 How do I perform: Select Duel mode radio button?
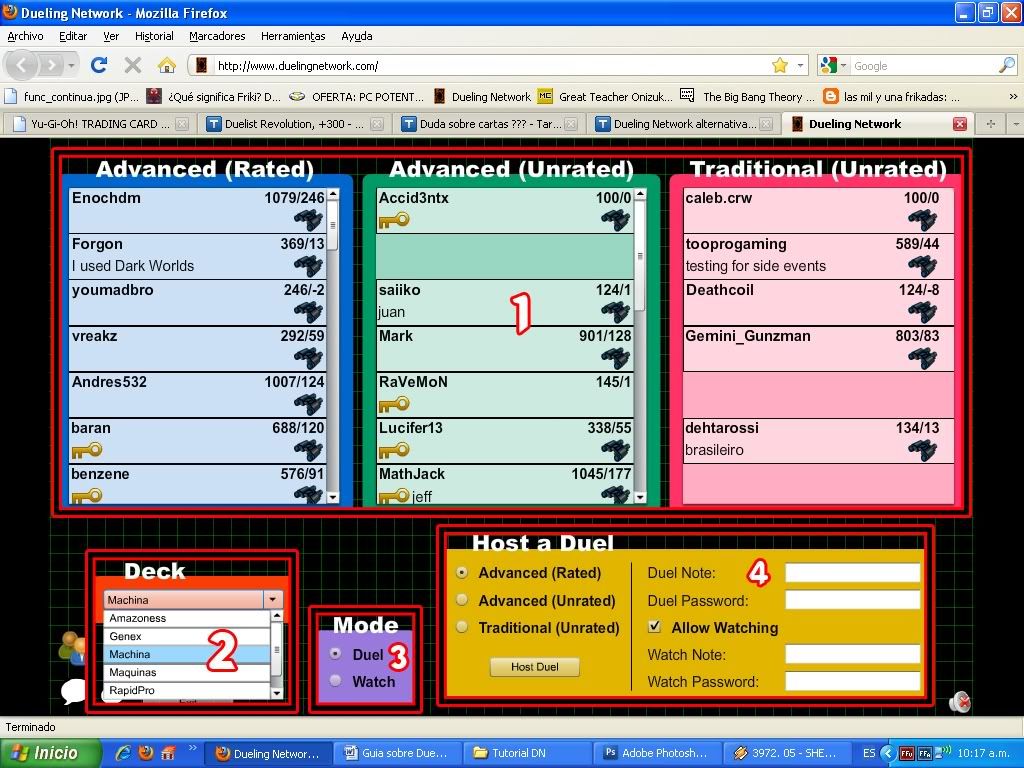(336, 654)
